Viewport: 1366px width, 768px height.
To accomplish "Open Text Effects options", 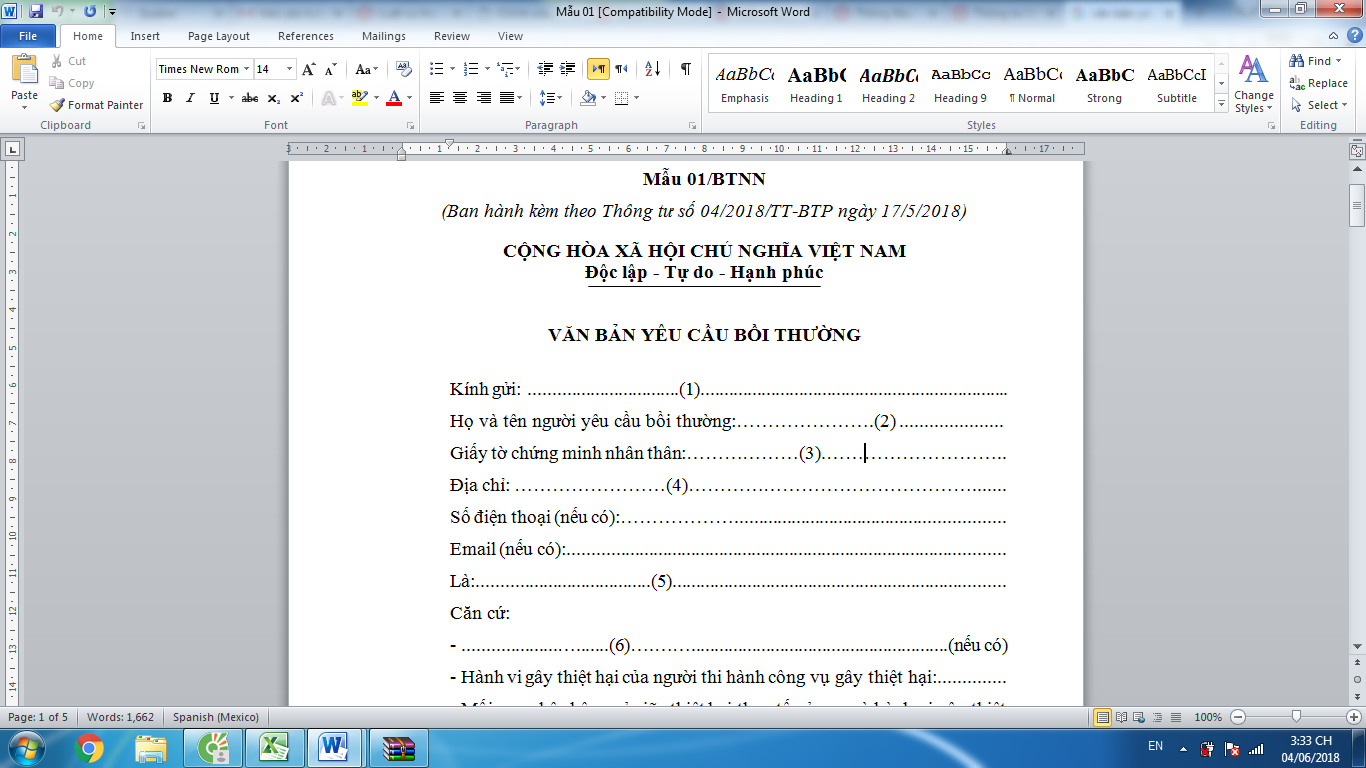I will pyautogui.click(x=330, y=98).
